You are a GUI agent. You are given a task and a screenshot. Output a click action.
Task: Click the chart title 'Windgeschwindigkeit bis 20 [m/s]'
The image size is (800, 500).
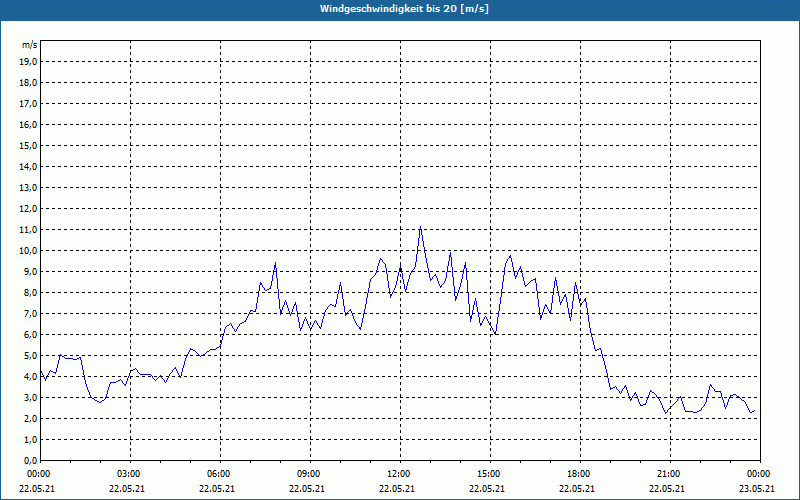click(x=405, y=9)
